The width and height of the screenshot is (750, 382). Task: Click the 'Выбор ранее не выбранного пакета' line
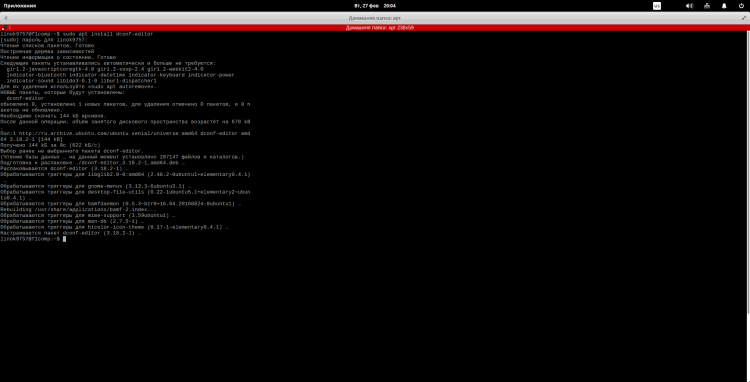pyautogui.click(x=72, y=151)
